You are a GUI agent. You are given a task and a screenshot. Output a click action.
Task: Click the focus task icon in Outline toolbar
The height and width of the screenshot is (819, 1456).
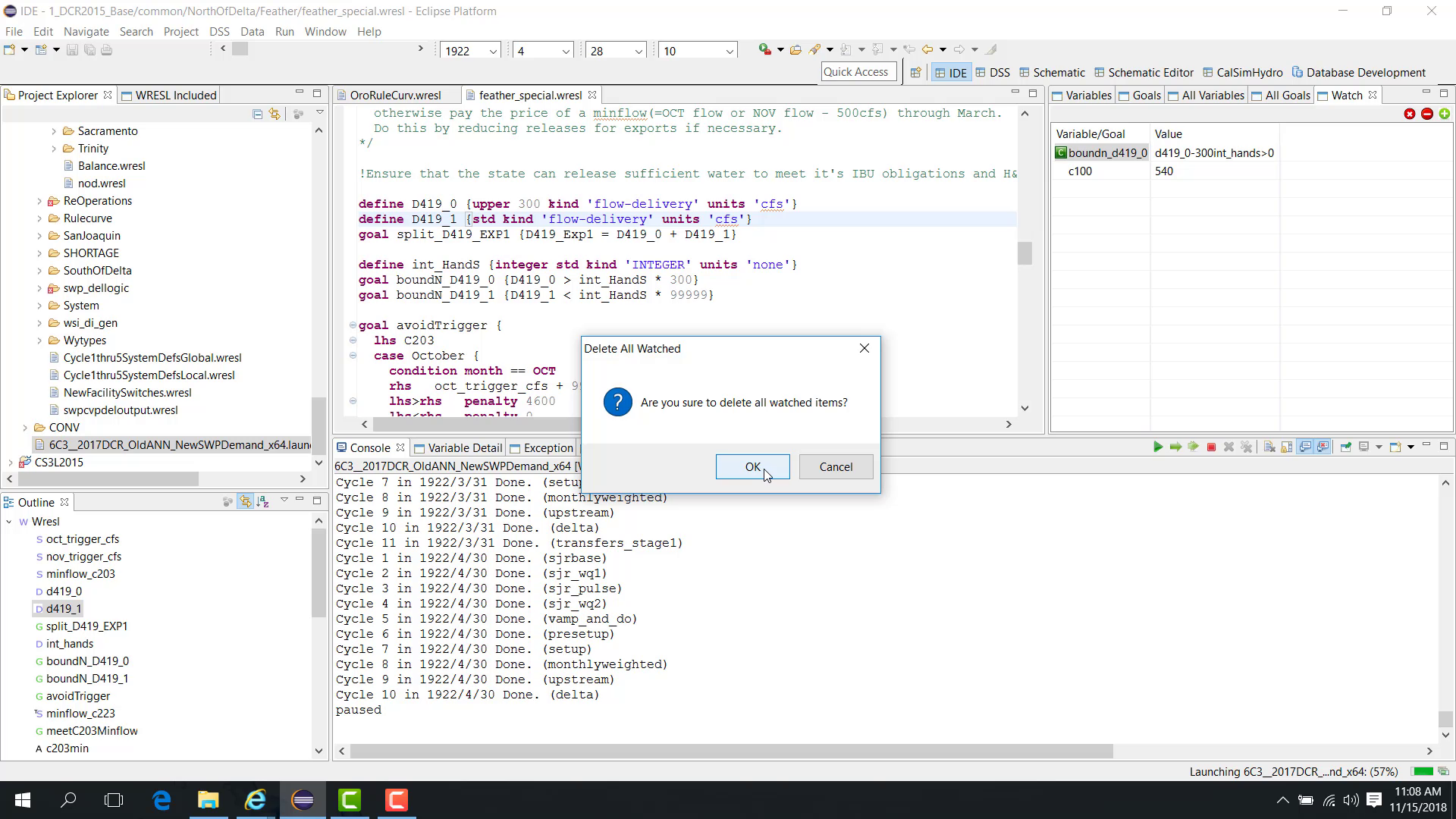click(x=227, y=501)
